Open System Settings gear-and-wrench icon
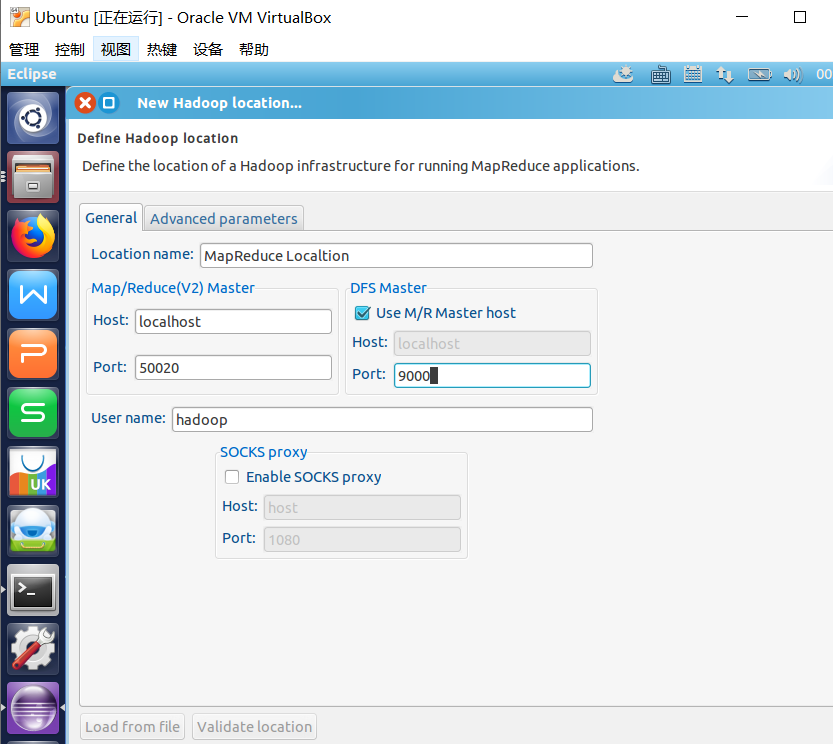Viewport: 833px width, 744px height. point(33,649)
